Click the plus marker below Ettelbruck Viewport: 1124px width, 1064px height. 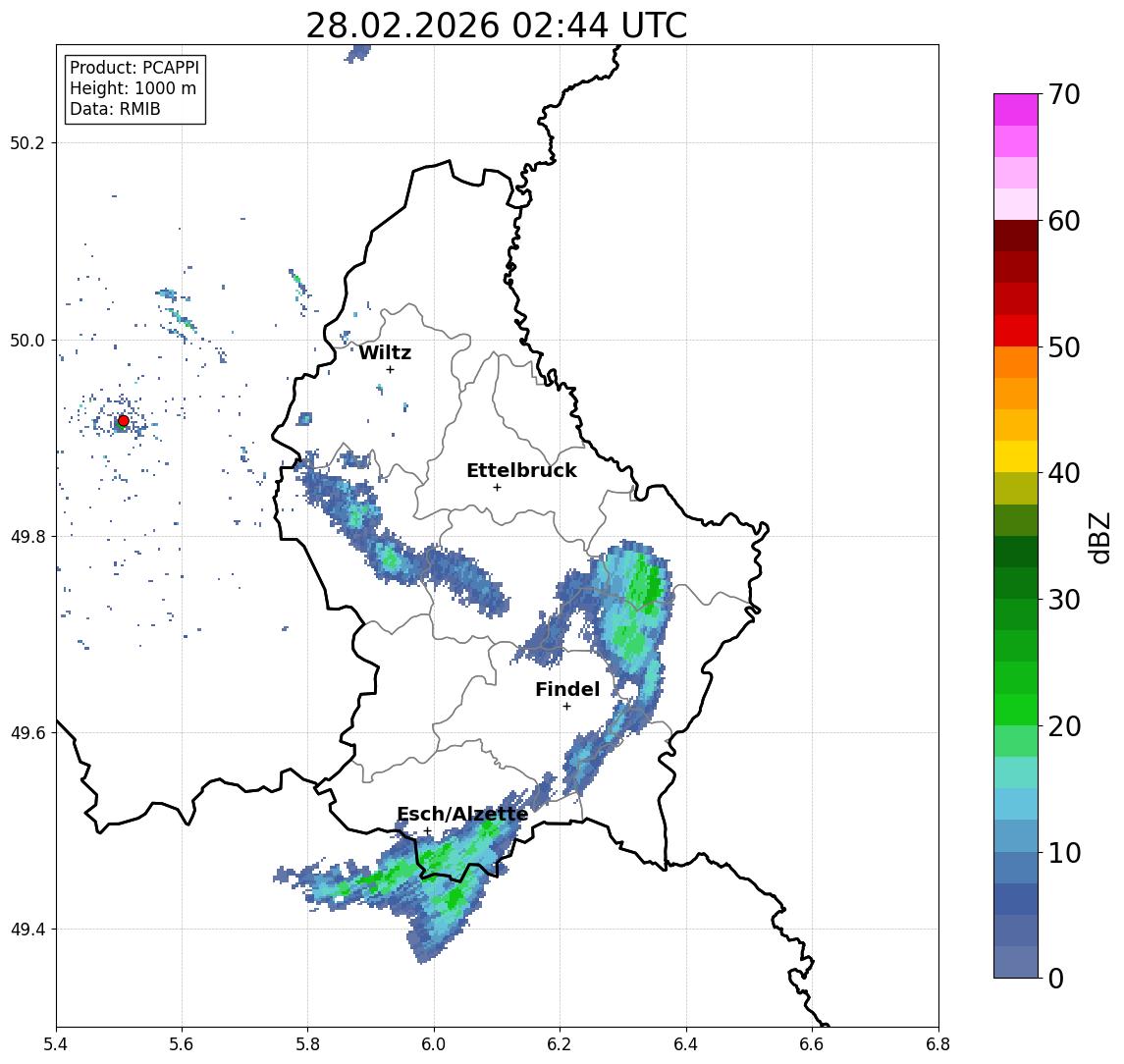pyautogui.click(x=497, y=488)
